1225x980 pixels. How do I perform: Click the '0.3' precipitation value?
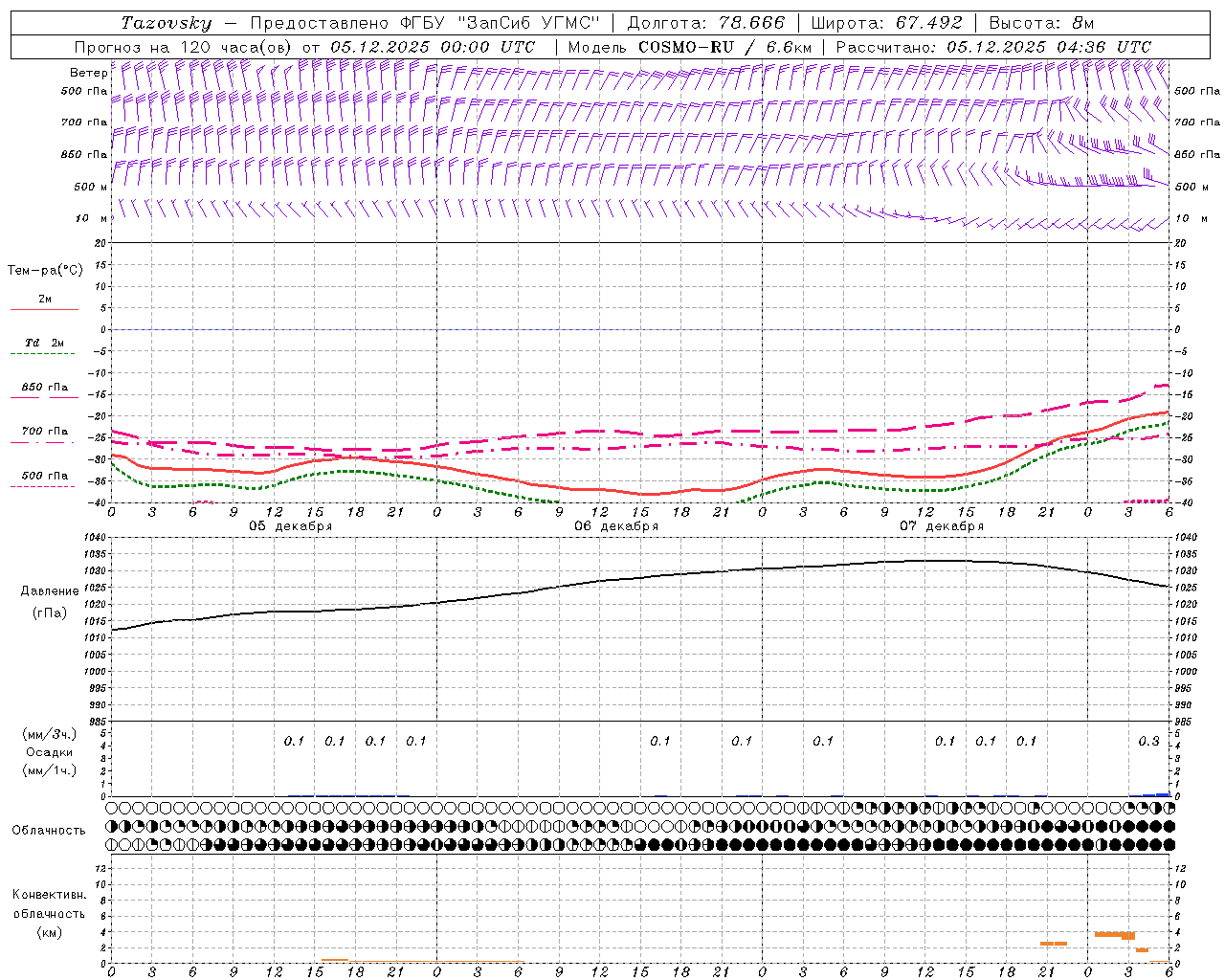(1148, 742)
